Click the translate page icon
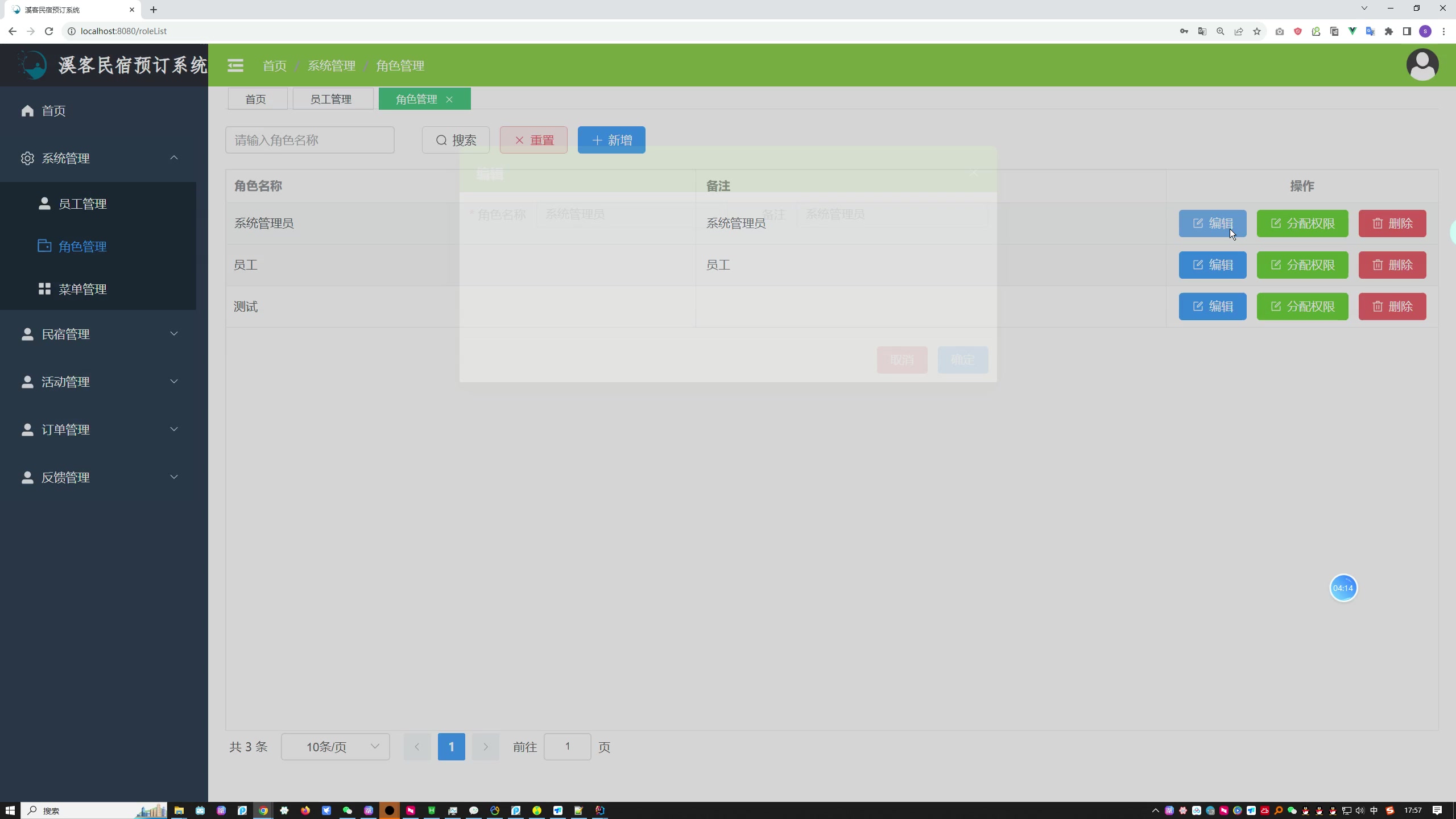 click(1202, 31)
